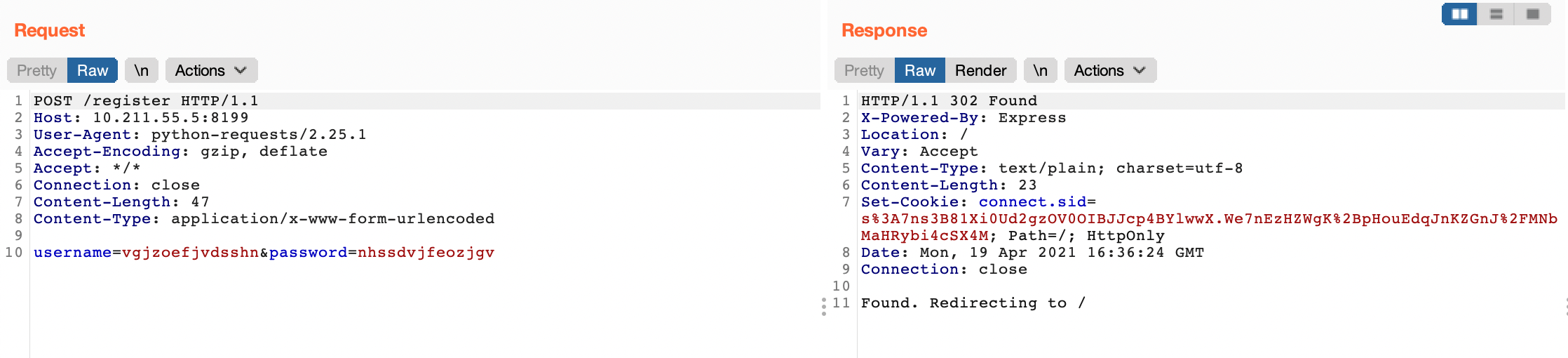Select the Raw tab in Response
The image size is (1568, 358).
point(920,70)
